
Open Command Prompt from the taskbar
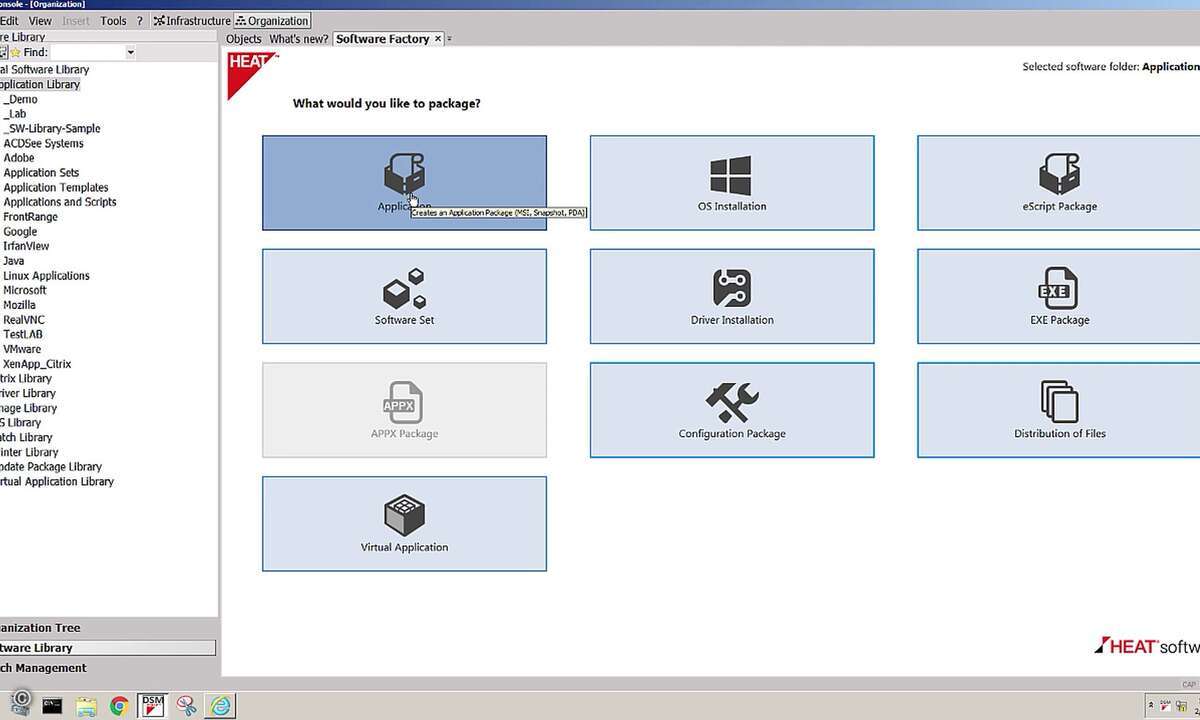tap(52, 705)
